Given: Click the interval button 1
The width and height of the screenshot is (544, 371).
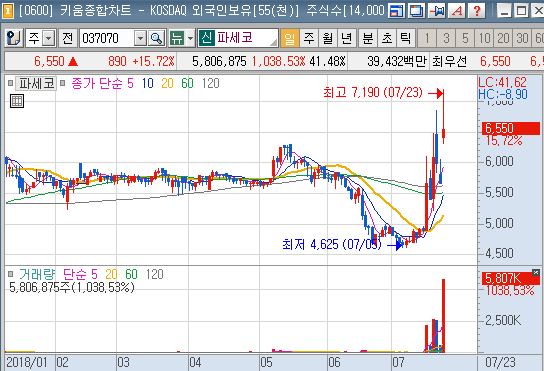Looking at the screenshot, I should [x=427, y=38].
